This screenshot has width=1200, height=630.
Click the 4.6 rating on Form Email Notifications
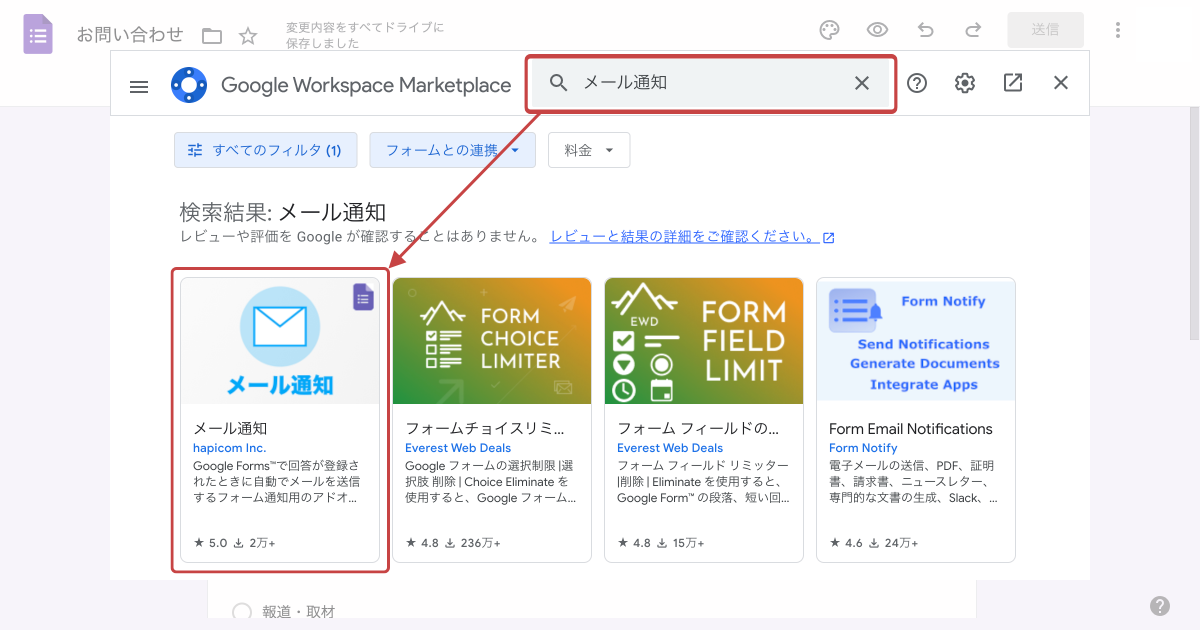846,543
